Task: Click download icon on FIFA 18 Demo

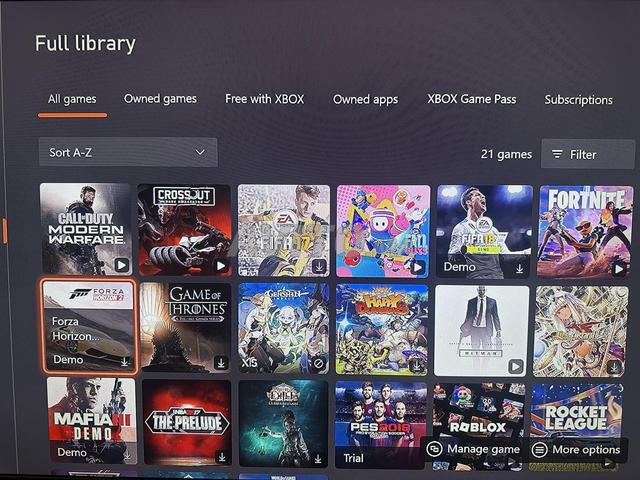Action: [x=519, y=269]
